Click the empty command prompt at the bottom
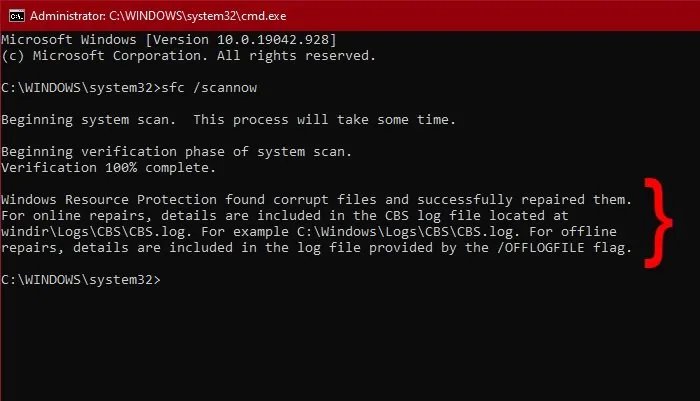The width and height of the screenshot is (700, 401). coord(80,281)
